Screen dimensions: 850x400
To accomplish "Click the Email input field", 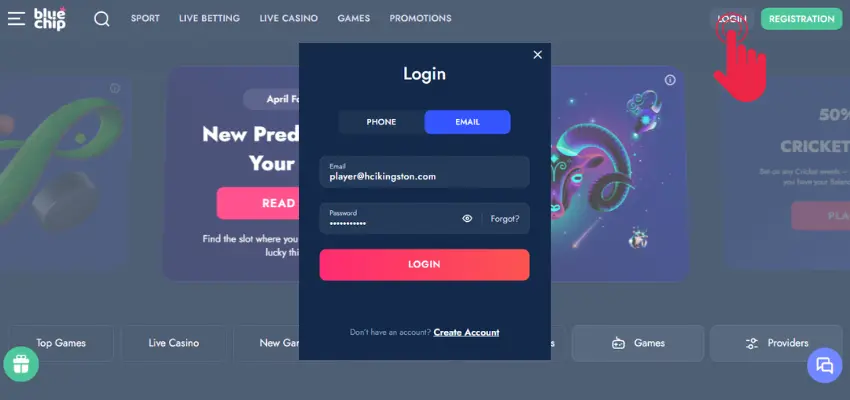I will point(424,172).
